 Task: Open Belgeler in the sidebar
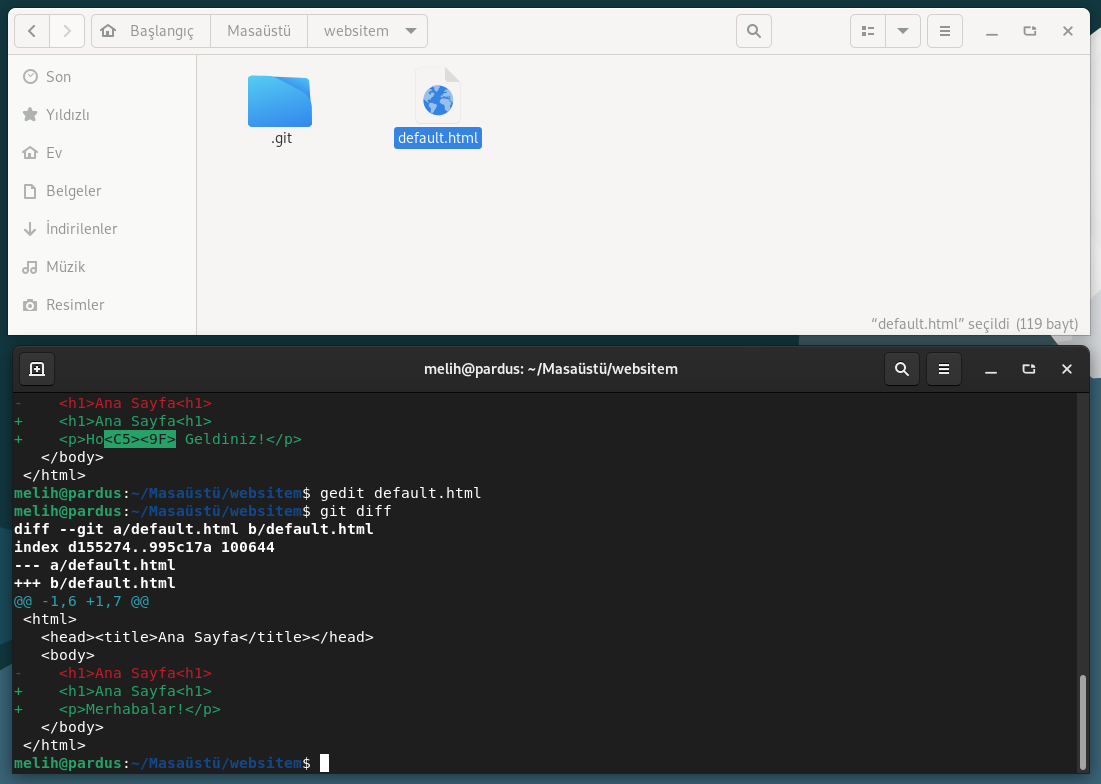point(102,190)
